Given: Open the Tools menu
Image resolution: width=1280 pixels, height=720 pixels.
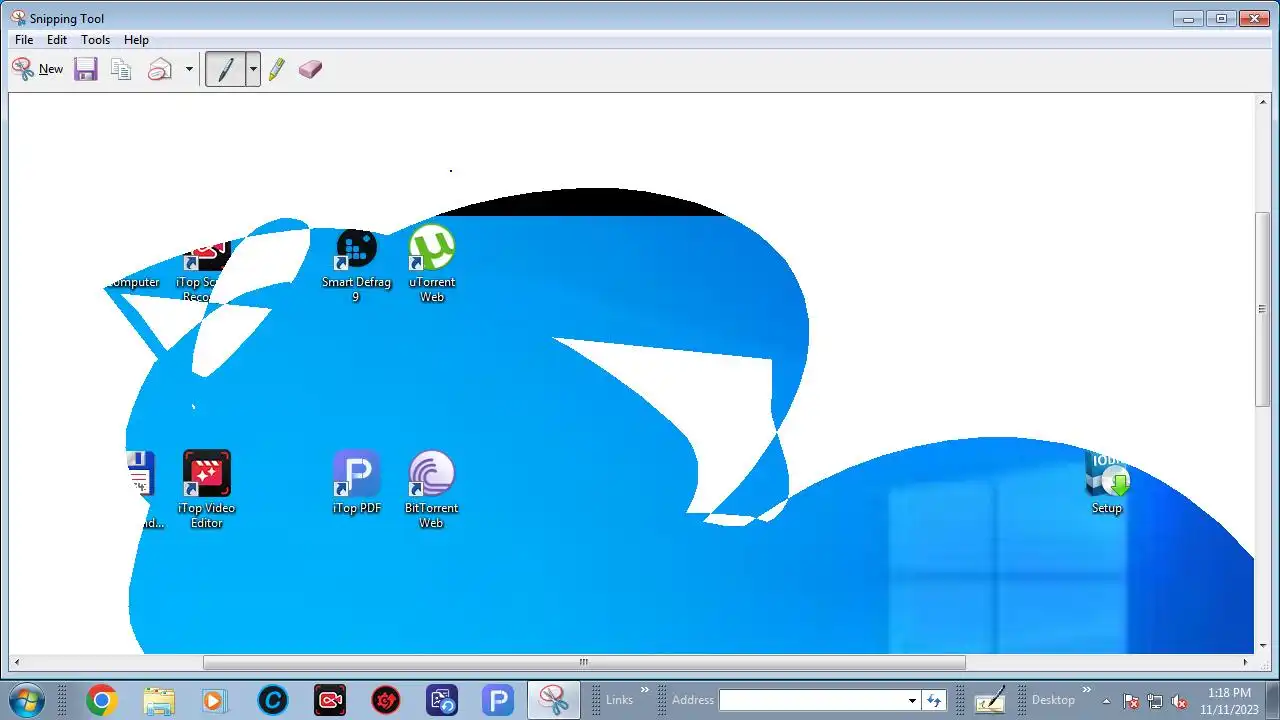Looking at the screenshot, I should pyautogui.click(x=95, y=40).
